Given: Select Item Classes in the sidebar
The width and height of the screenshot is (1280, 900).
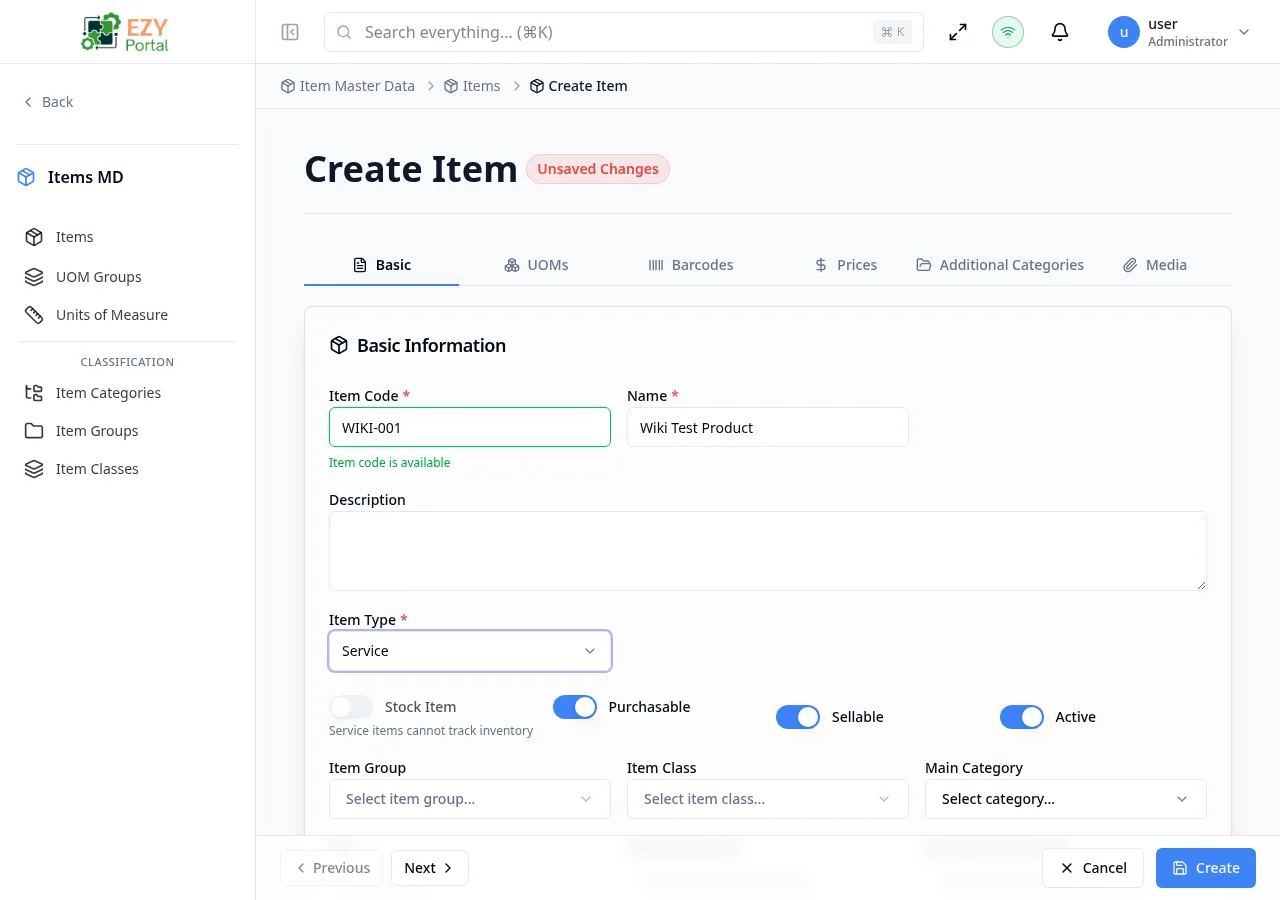Looking at the screenshot, I should (97, 468).
